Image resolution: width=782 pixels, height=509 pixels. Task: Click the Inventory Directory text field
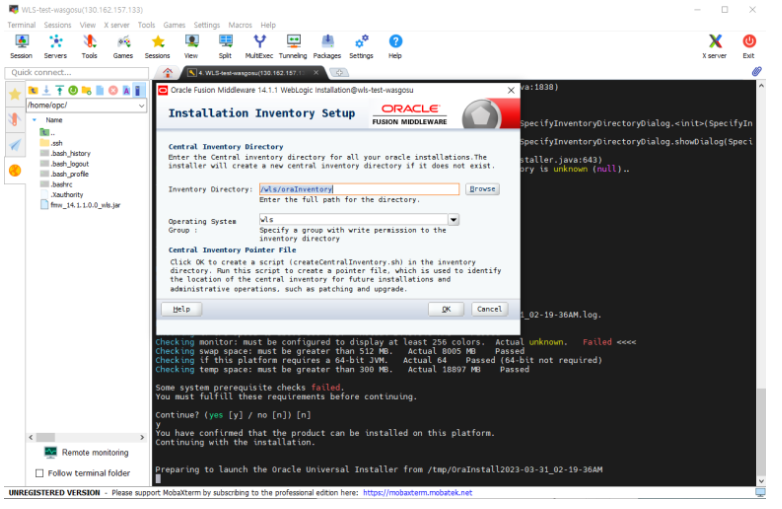tap(359, 189)
